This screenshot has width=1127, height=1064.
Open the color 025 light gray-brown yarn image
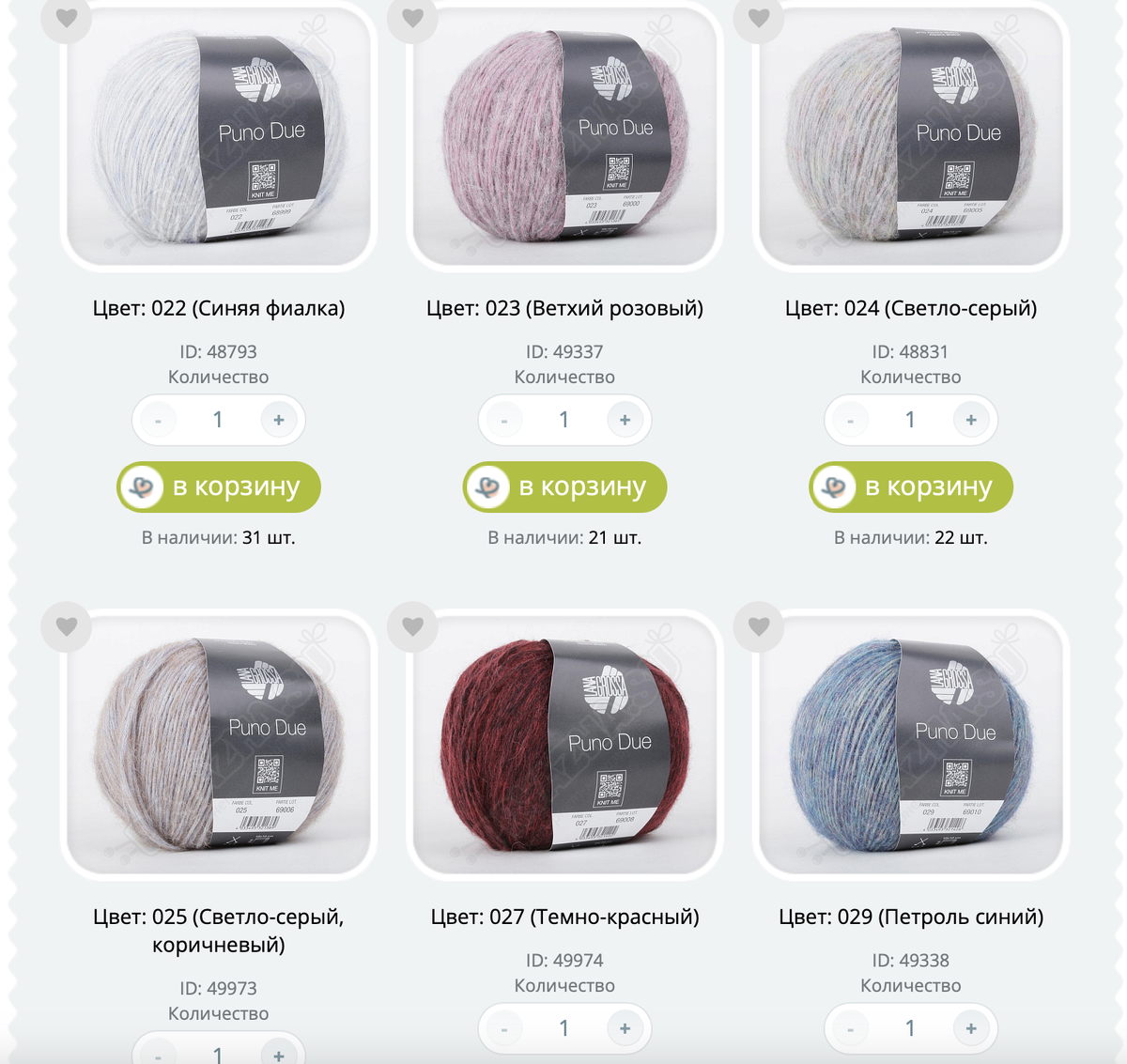[x=219, y=744]
